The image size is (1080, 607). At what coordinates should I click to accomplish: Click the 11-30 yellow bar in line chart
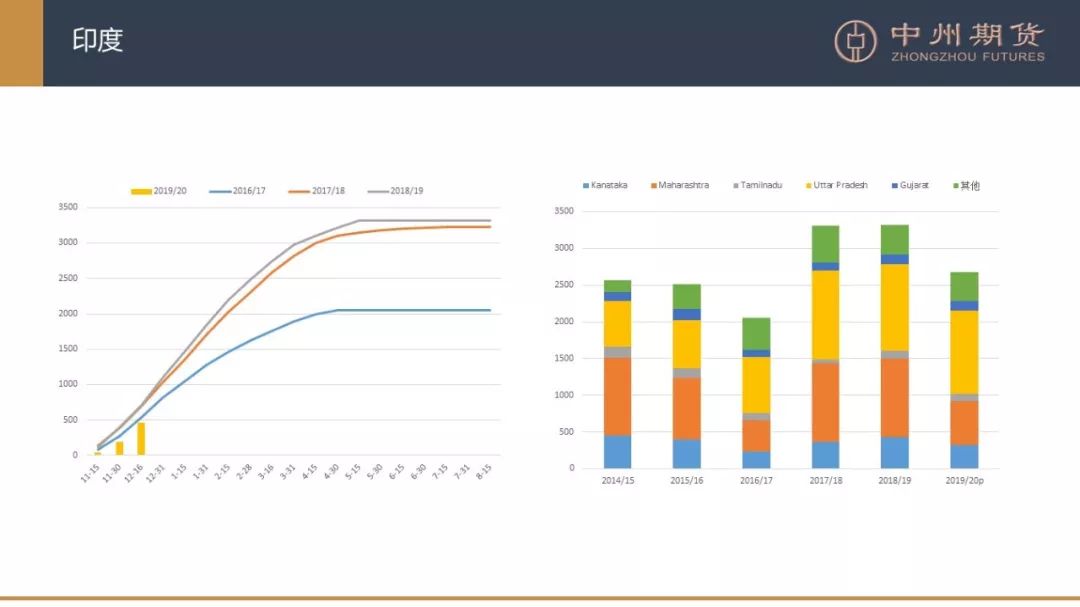pos(119,449)
